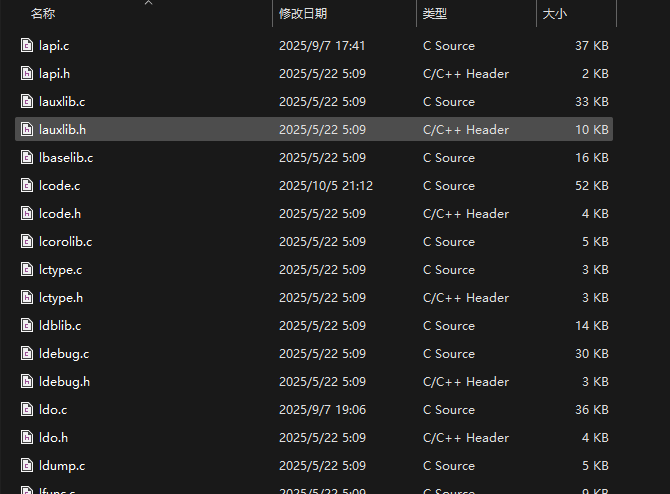
Task: Click the lbaselib.c file icon
Action: click(x=28, y=158)
